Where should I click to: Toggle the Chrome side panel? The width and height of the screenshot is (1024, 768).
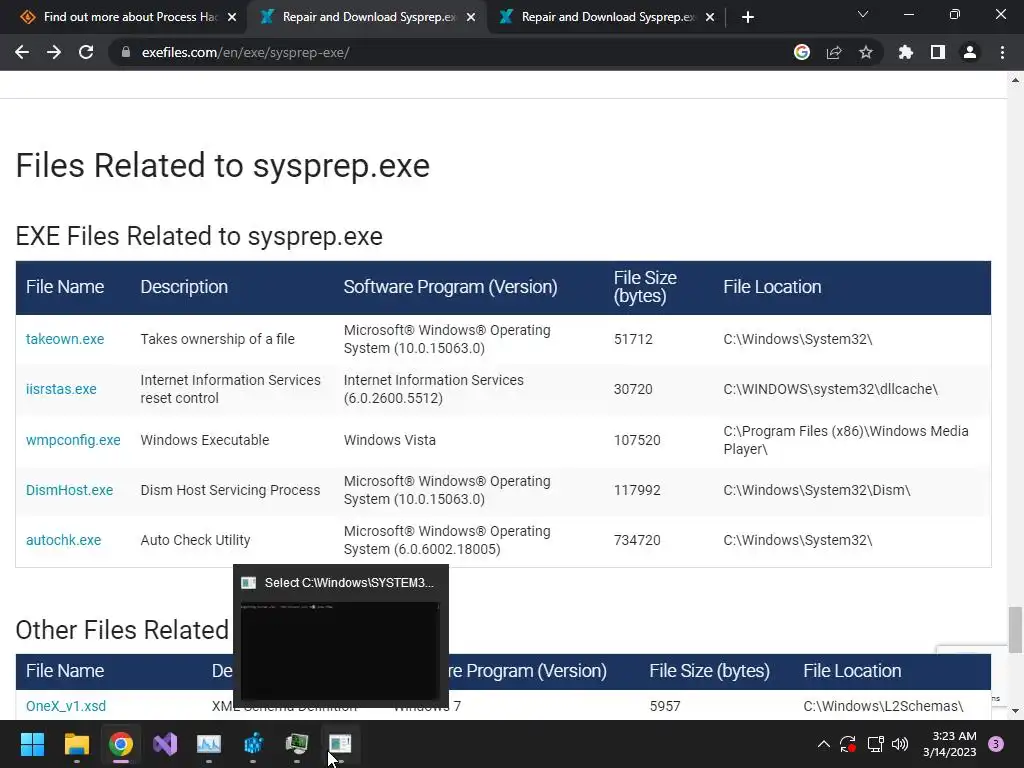[938, 52]
